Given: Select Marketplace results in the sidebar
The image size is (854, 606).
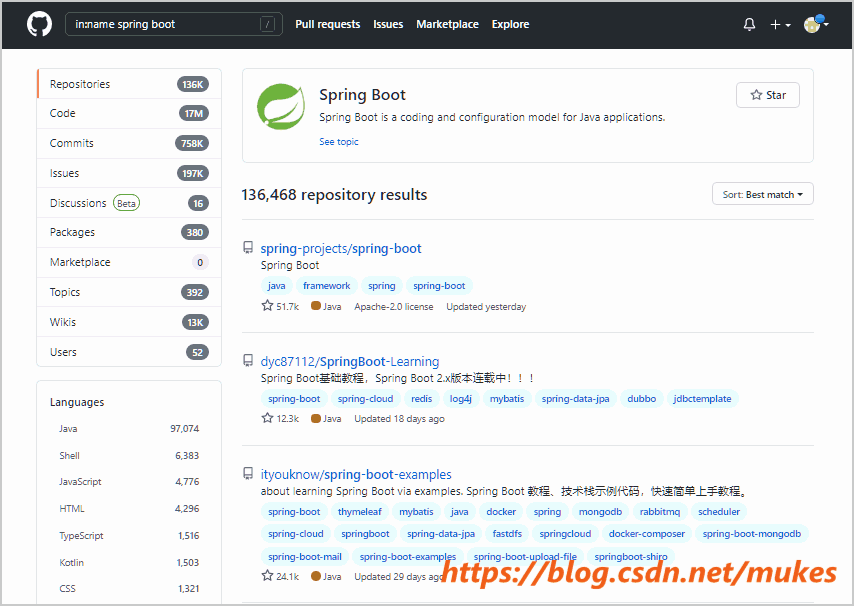Looking at the screenshot, I should tap(129, 262).
